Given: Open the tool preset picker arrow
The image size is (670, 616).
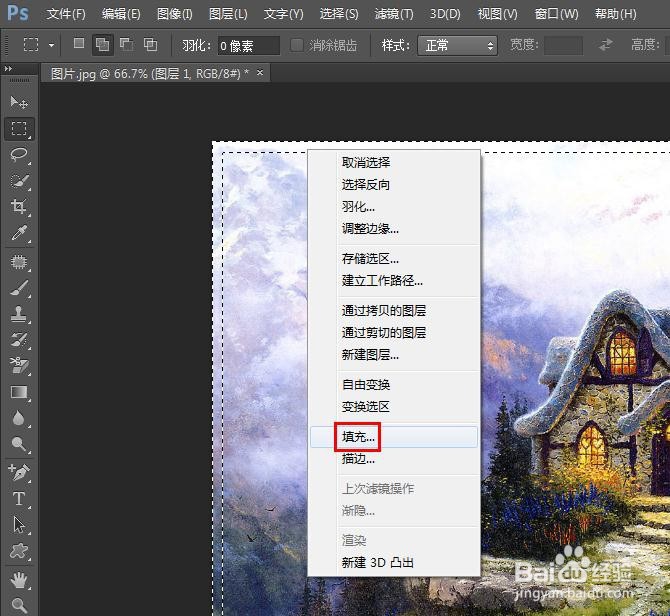Looking at the screenshot, I should (51, 45).
